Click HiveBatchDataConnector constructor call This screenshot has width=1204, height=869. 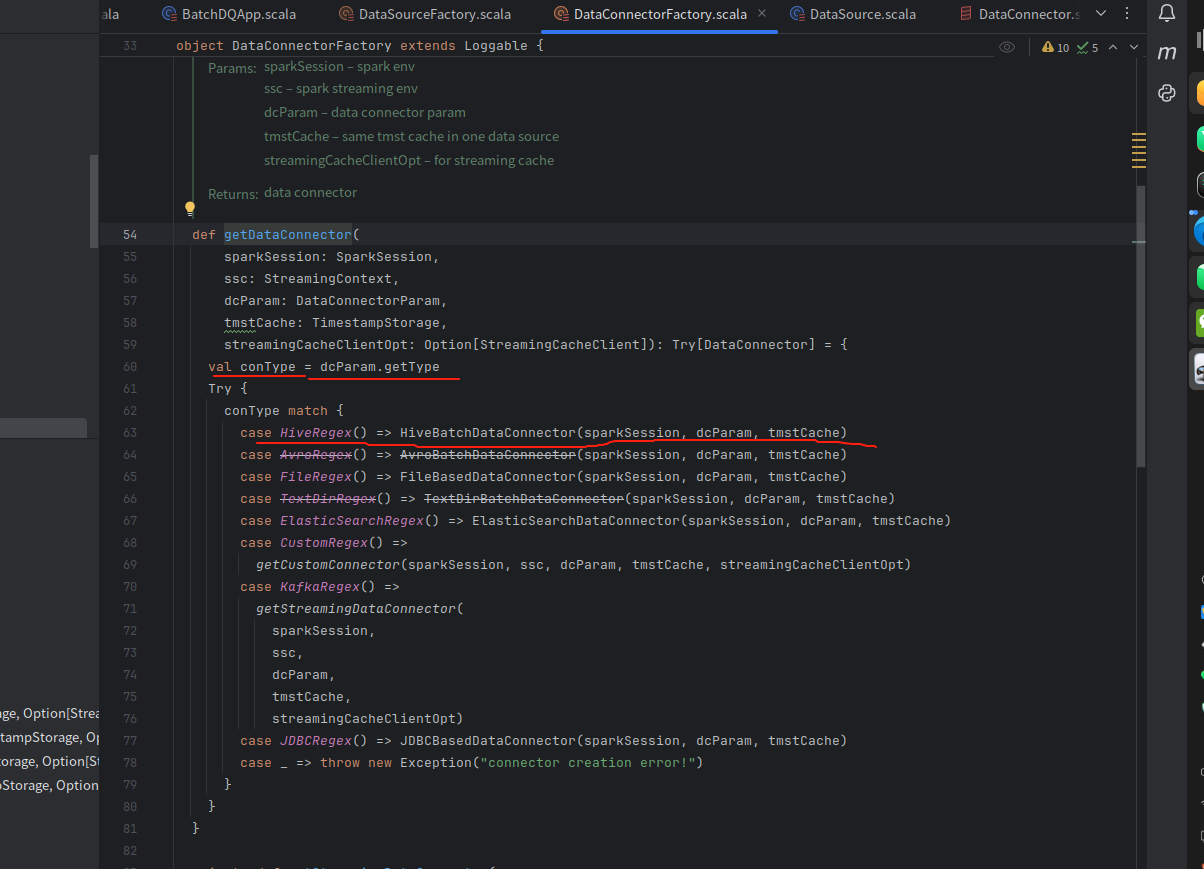click(x=488, y=433)
